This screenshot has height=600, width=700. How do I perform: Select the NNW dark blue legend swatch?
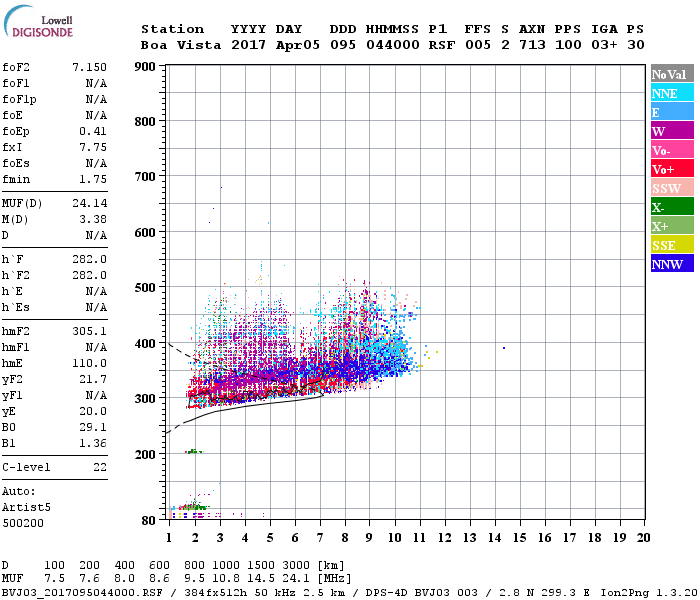click(x=672, y=263)
